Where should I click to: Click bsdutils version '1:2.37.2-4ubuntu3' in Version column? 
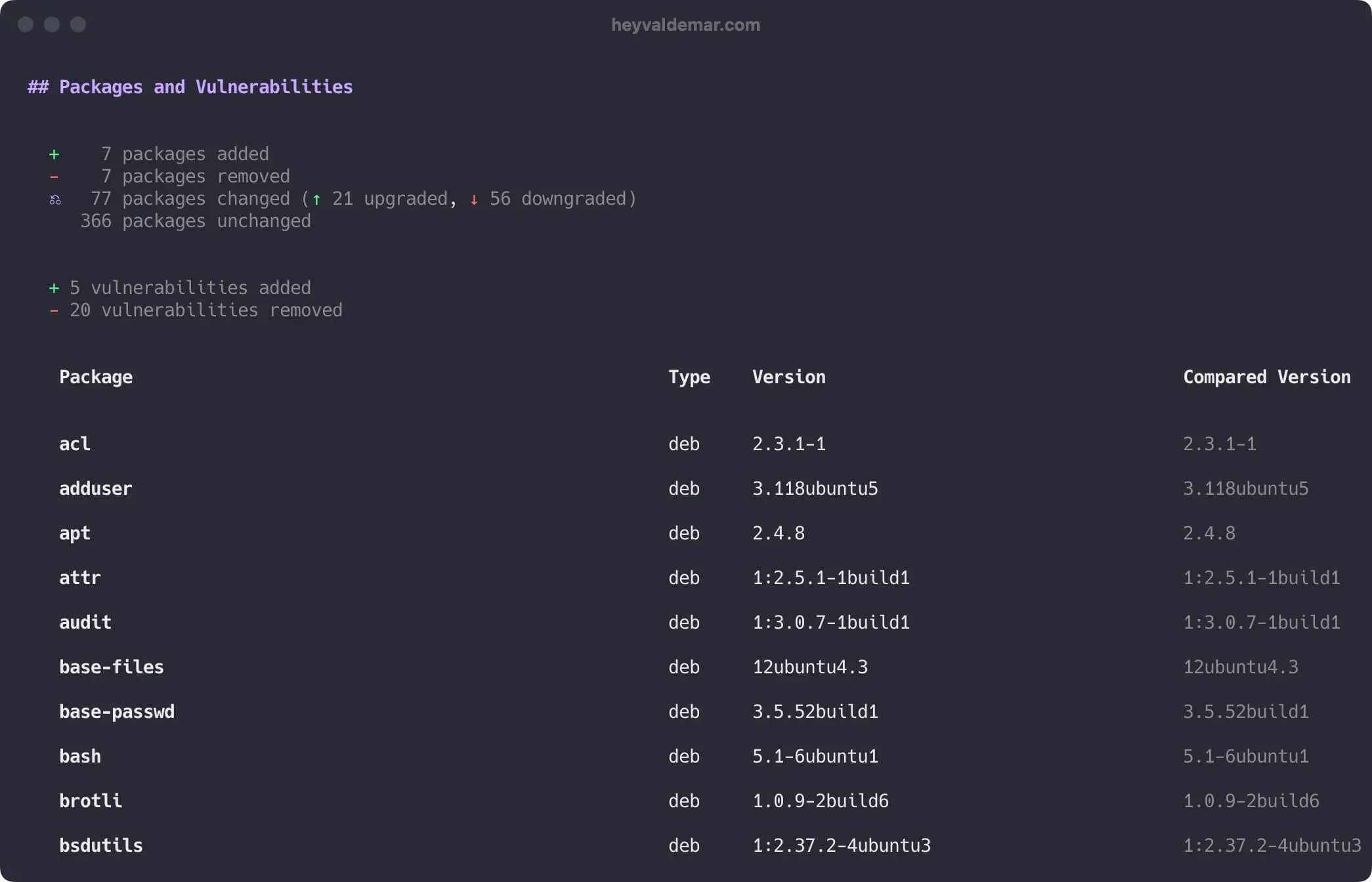coord(842,846)
